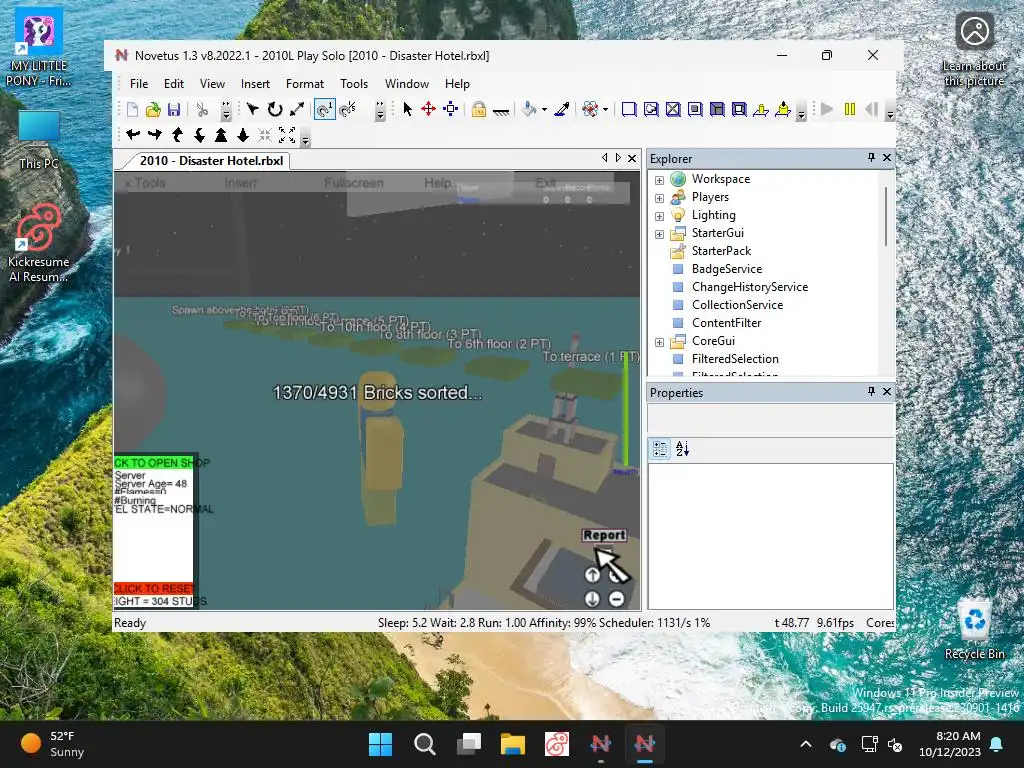Viewport: 1024px width, 768px height.
Task: Click the green open shop button
Action: (x=153, y=462)
